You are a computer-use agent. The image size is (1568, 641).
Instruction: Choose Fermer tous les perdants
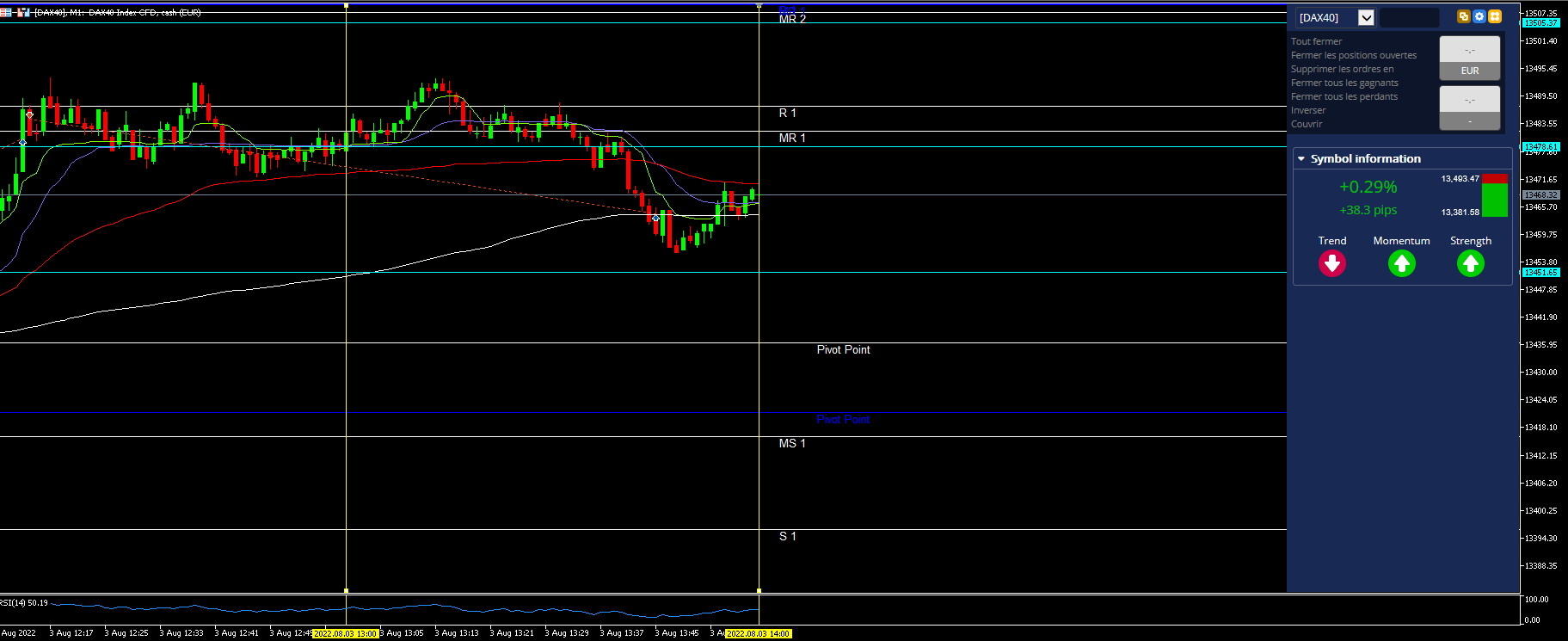pyautogui.click(x=1344, y=96)
